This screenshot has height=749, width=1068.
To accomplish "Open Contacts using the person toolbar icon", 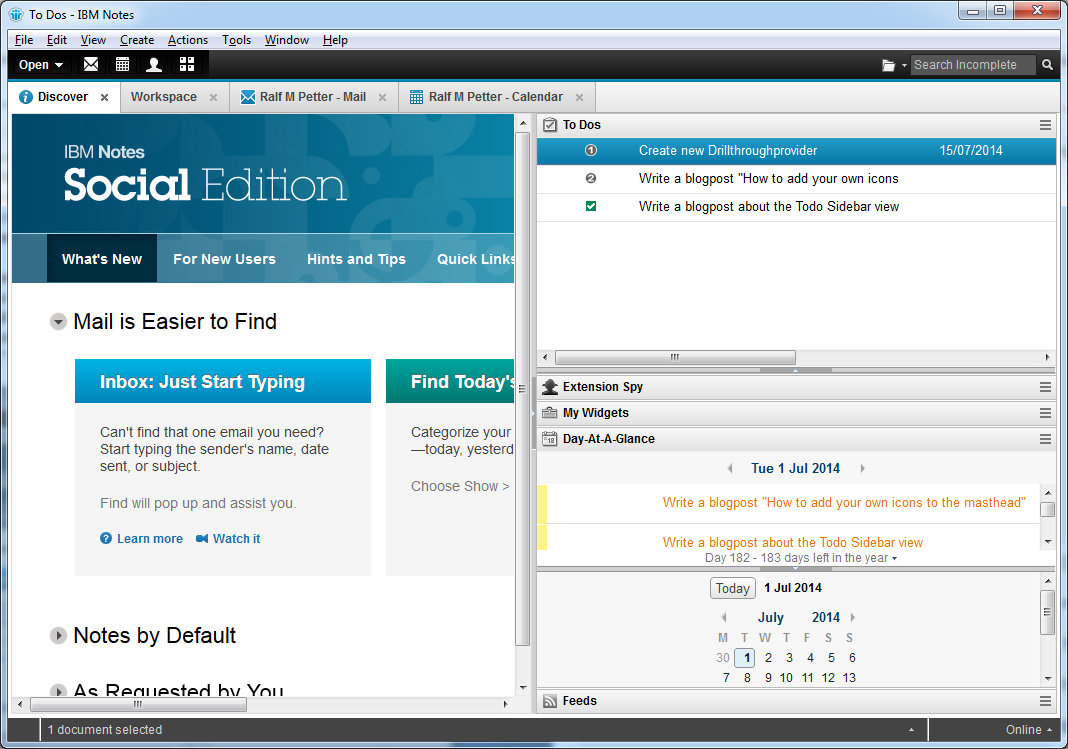I will click(154, 65).
